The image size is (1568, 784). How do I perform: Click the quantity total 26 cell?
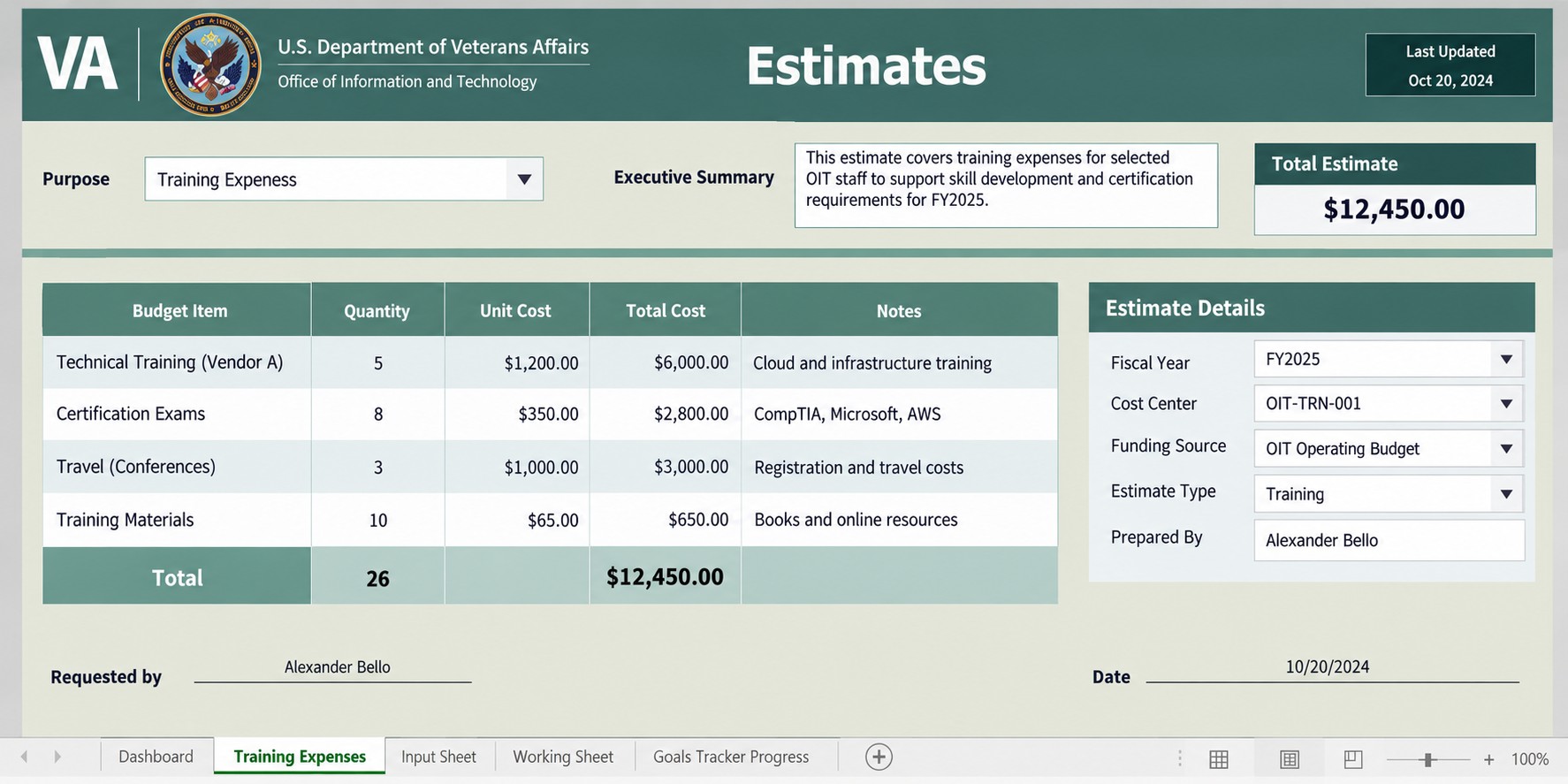click(x=378, y=576)
